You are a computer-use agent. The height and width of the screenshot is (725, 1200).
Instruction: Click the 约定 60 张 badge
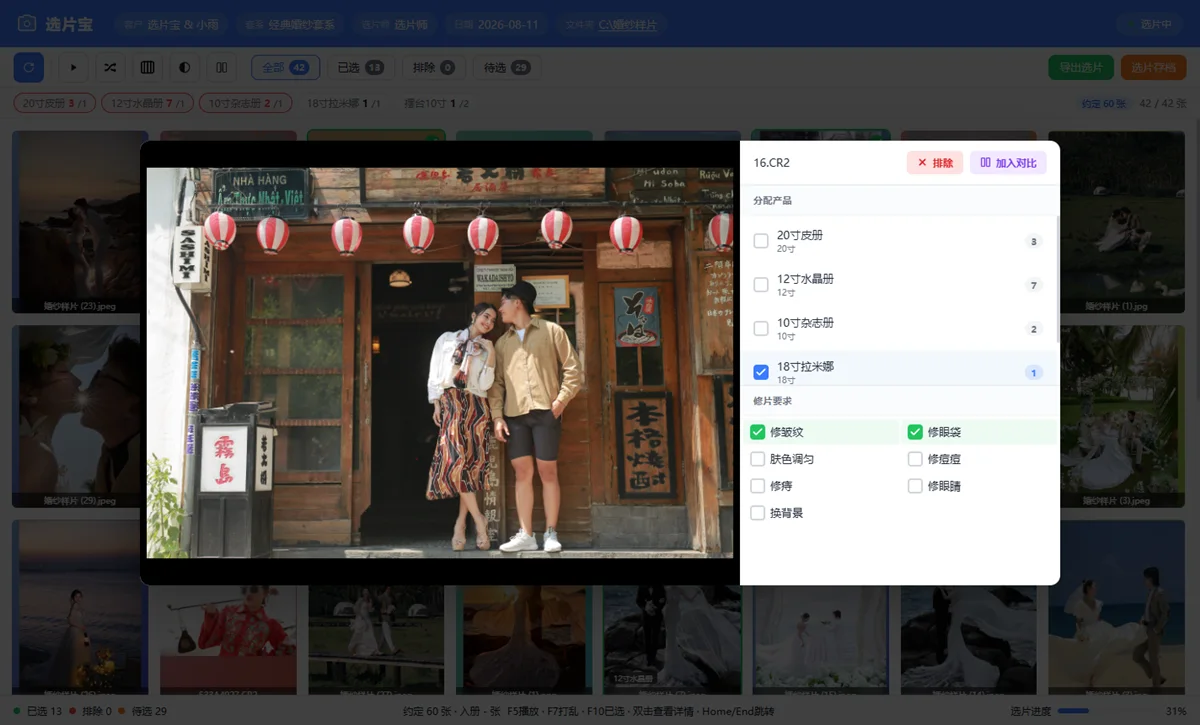[1104, 103]
